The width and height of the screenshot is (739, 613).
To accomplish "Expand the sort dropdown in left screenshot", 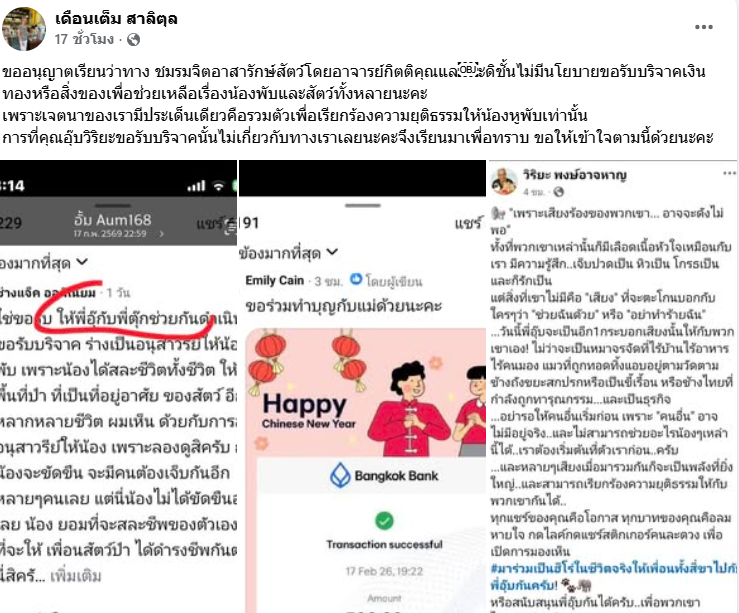I will pos(82,262).
